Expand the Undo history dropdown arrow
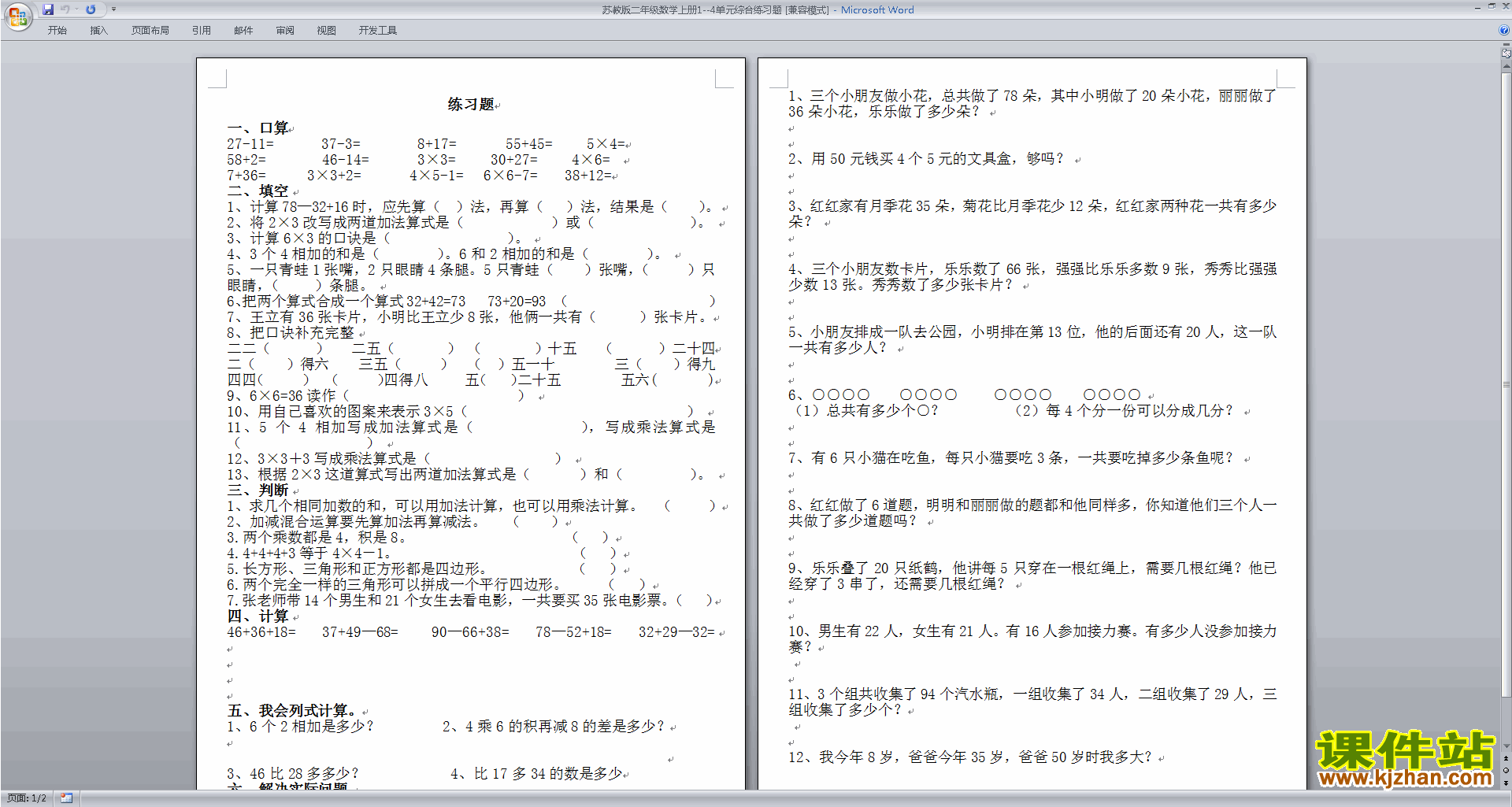Viewport: 1512px width, 807px height. [76, 9]
